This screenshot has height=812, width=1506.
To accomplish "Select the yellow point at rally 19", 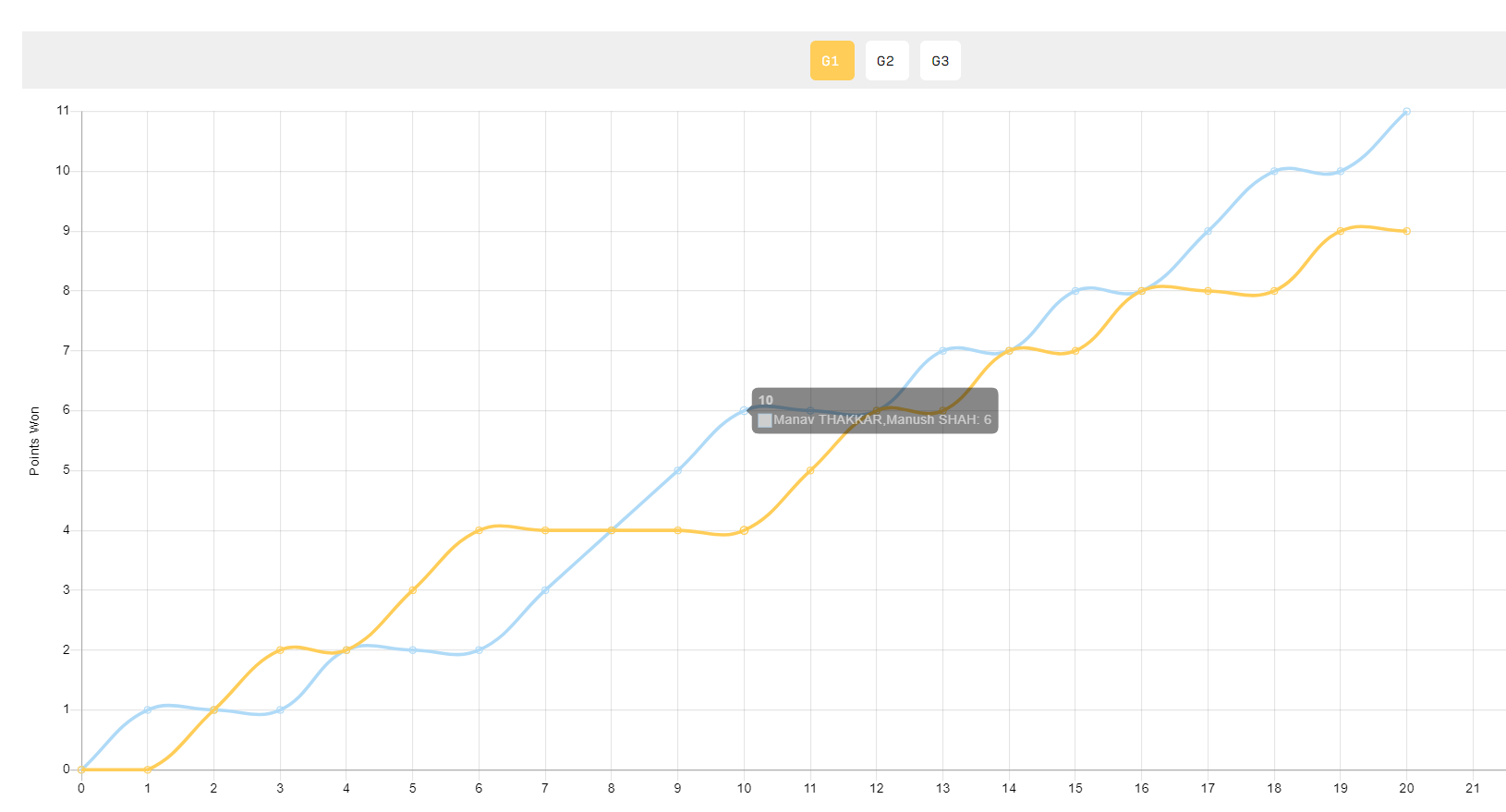I will (x=1341, y=231).
